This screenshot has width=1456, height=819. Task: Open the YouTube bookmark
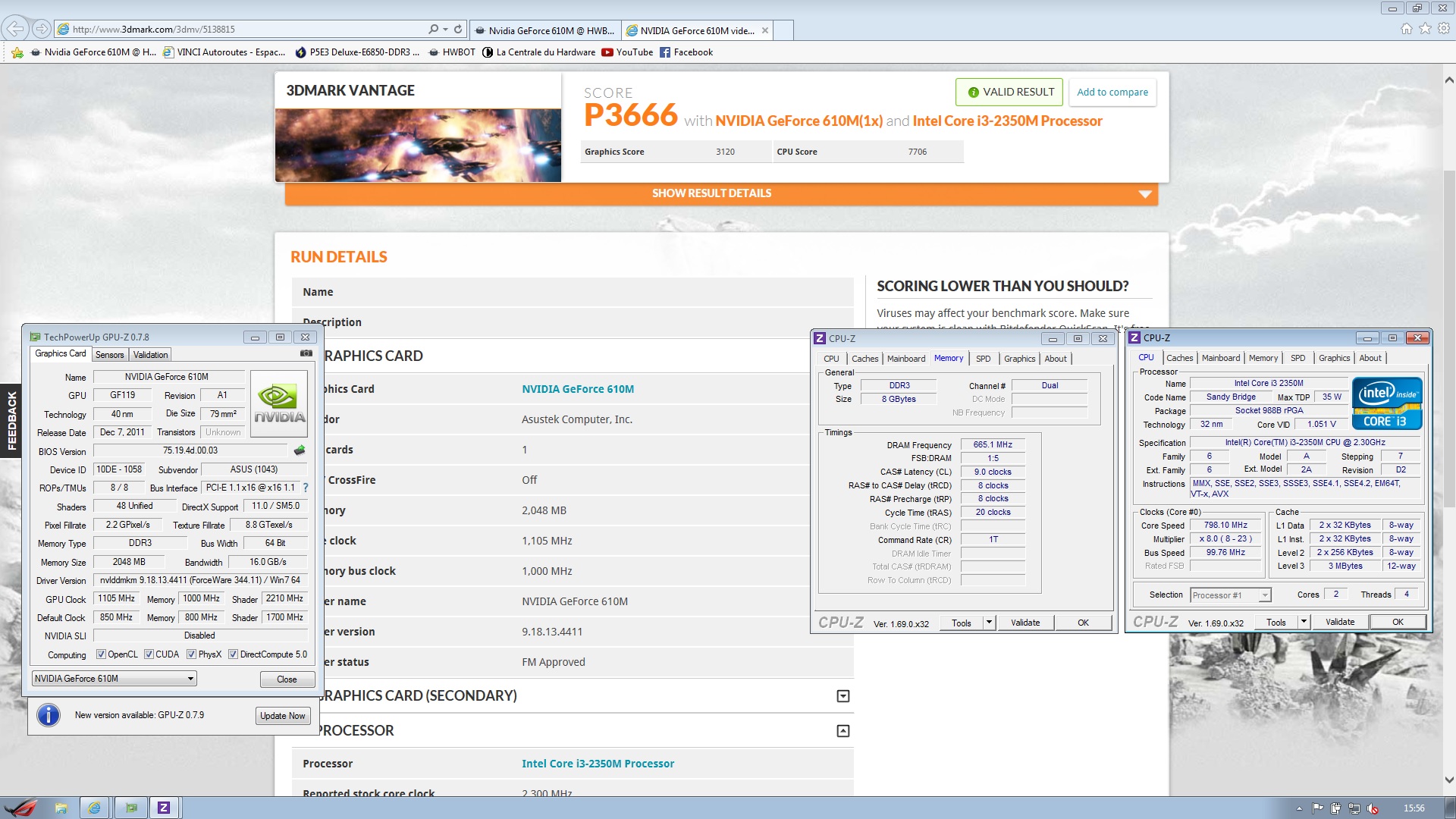pos(627,52)
